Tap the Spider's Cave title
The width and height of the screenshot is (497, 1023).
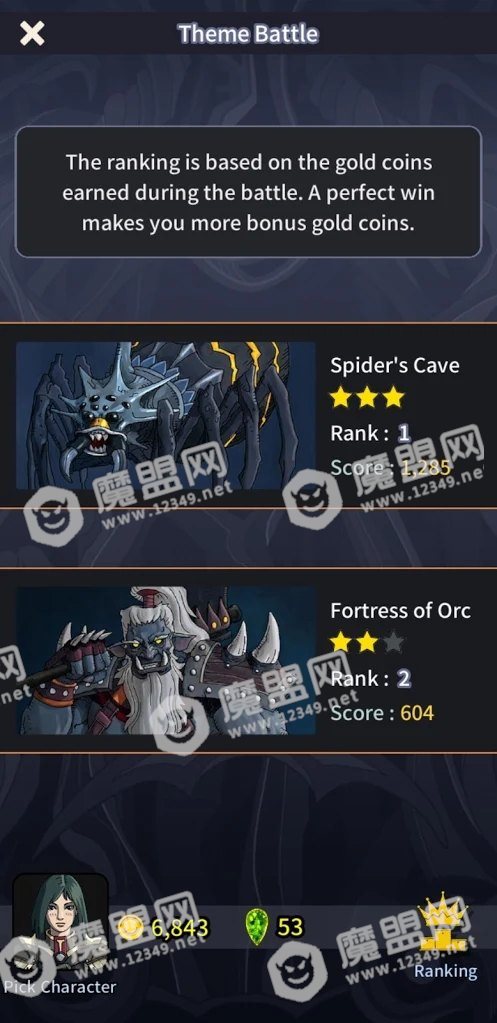click(x=395, y=365)
